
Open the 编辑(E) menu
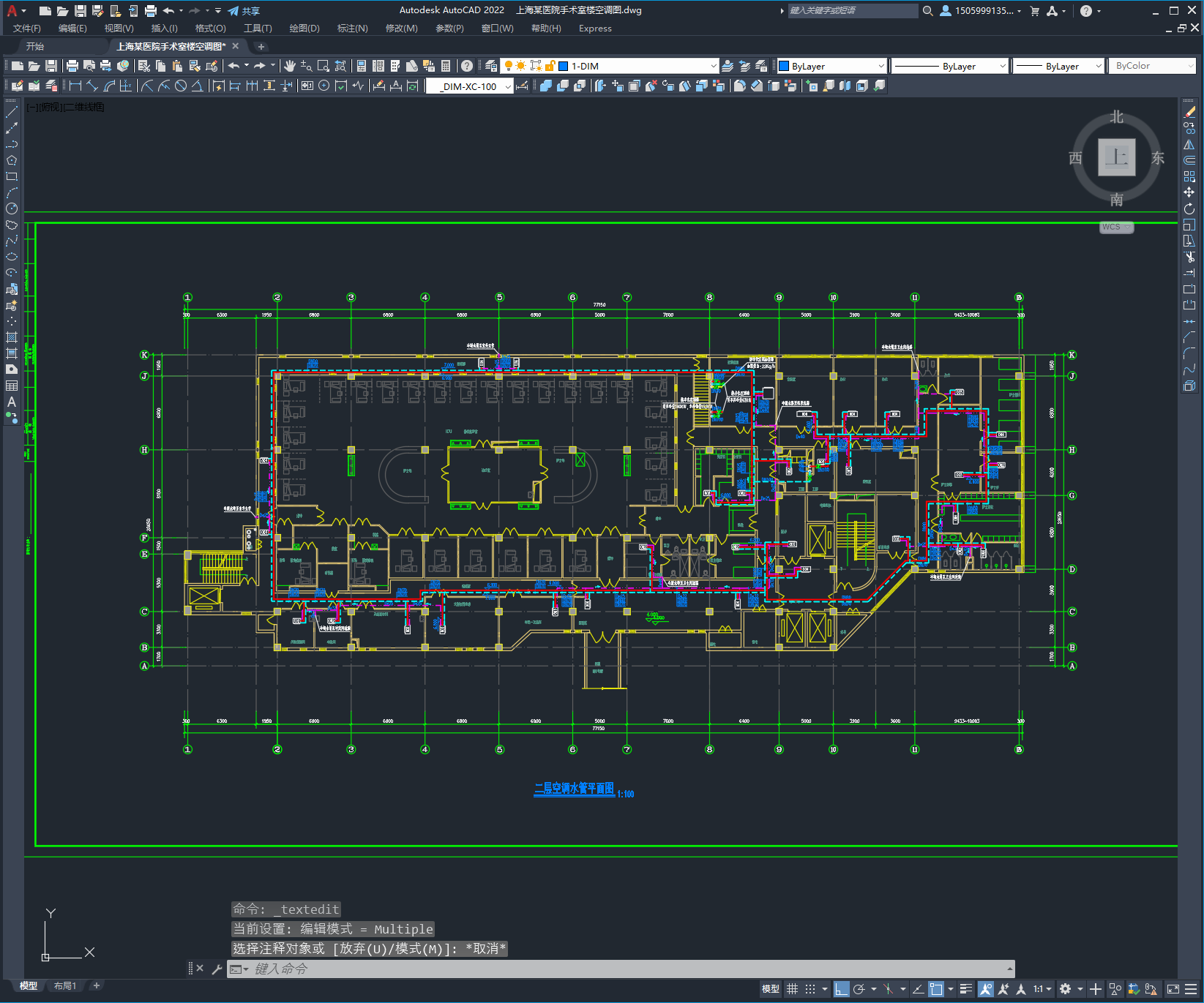coord(72,29)
